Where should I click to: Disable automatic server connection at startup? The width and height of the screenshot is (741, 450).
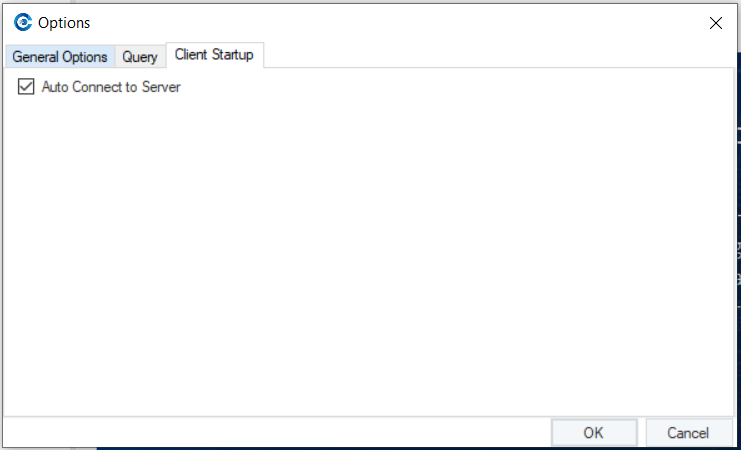[x=26, y=88]
